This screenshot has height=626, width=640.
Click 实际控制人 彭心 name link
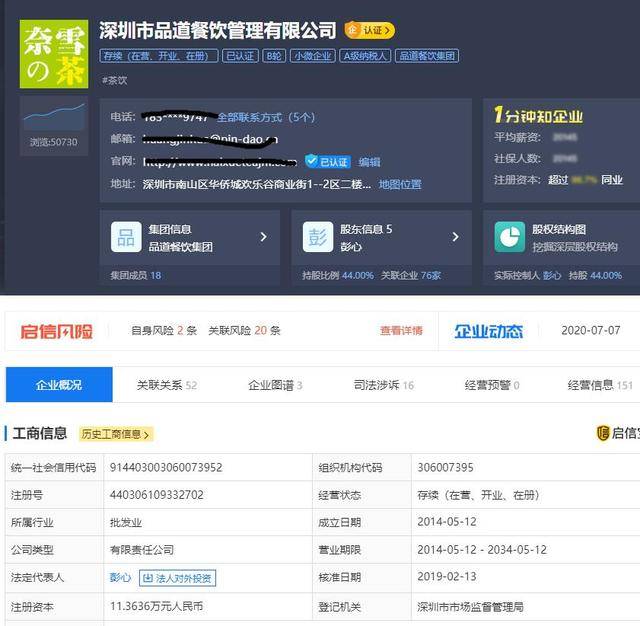pyautogui.click(x=552, y=275)
